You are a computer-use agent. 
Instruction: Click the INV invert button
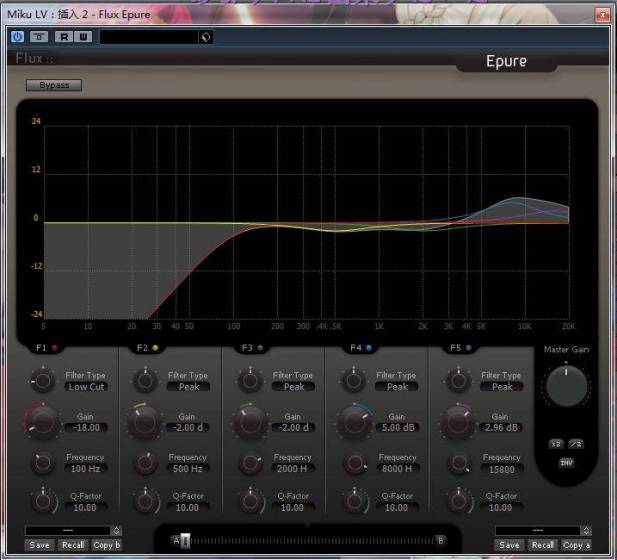(566, 463)
